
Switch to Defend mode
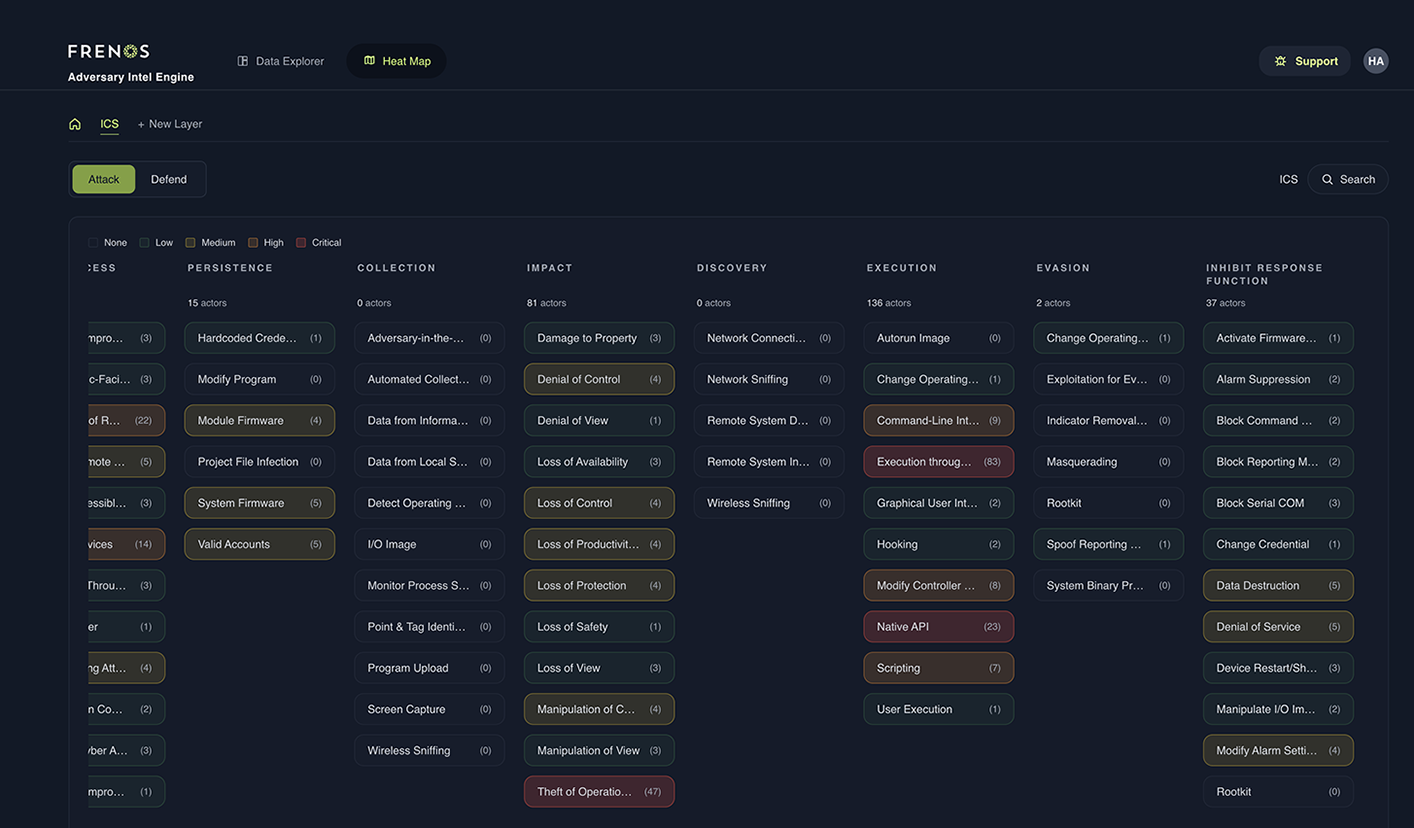(169, 180)
